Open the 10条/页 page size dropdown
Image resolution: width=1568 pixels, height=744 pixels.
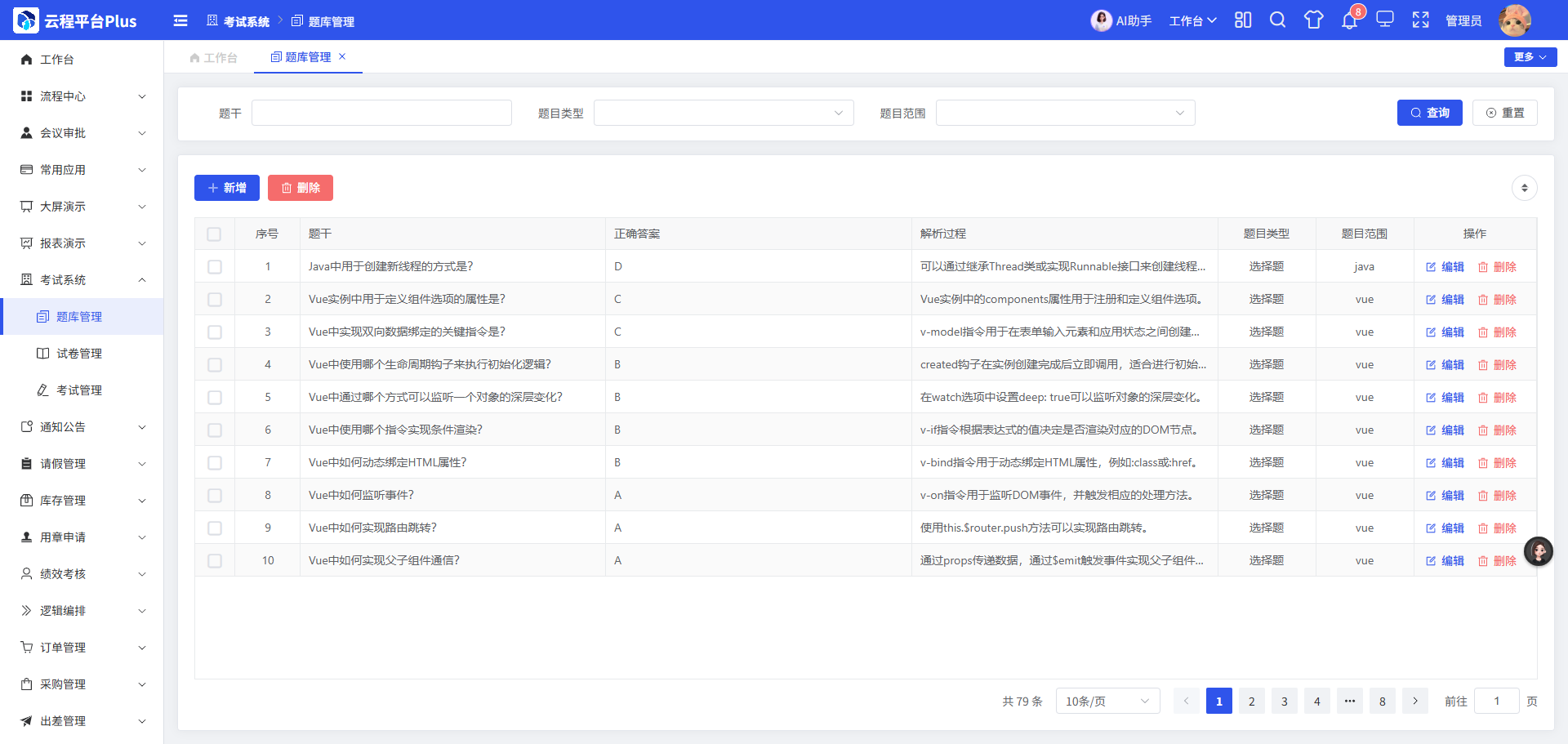pyautogui.click(x=1107, y=701)
